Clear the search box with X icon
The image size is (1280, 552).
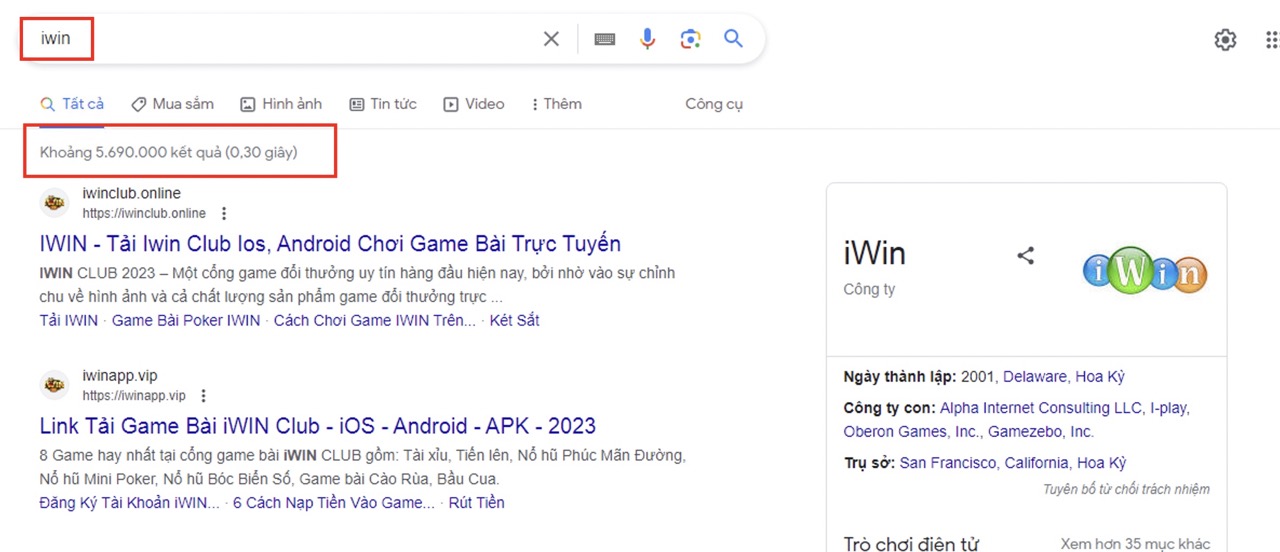click(551, 39)
